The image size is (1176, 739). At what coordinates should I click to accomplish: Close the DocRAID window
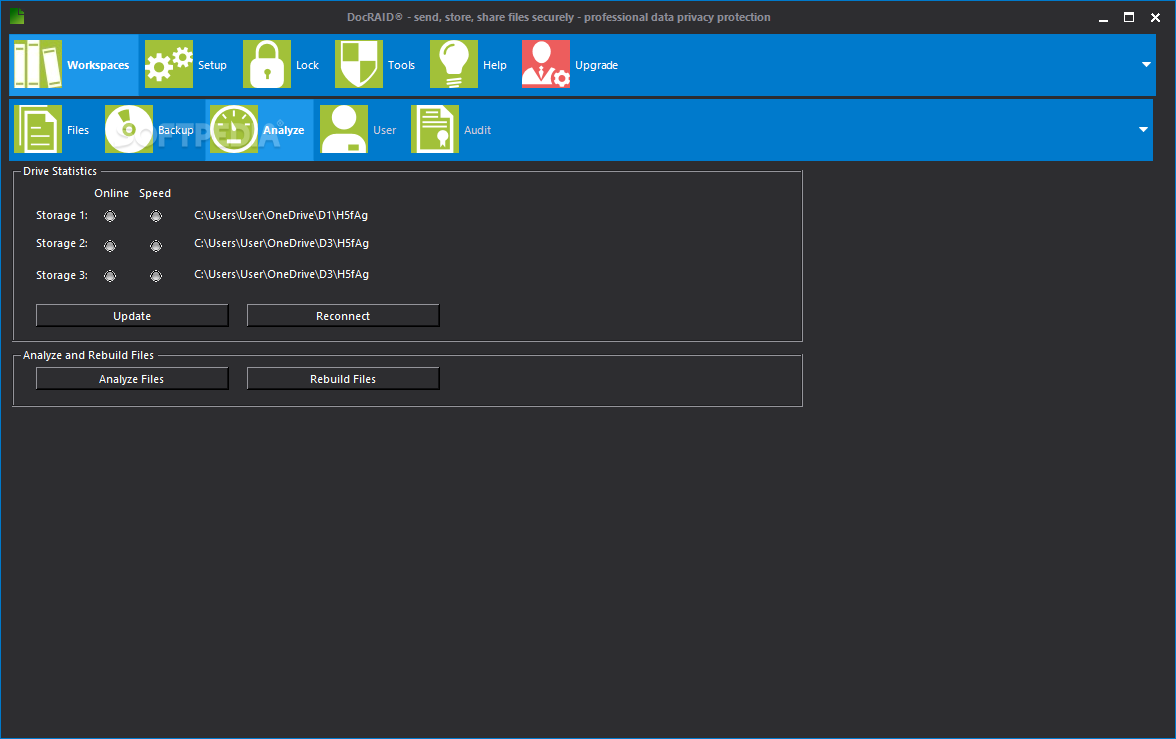[1155, 17]
